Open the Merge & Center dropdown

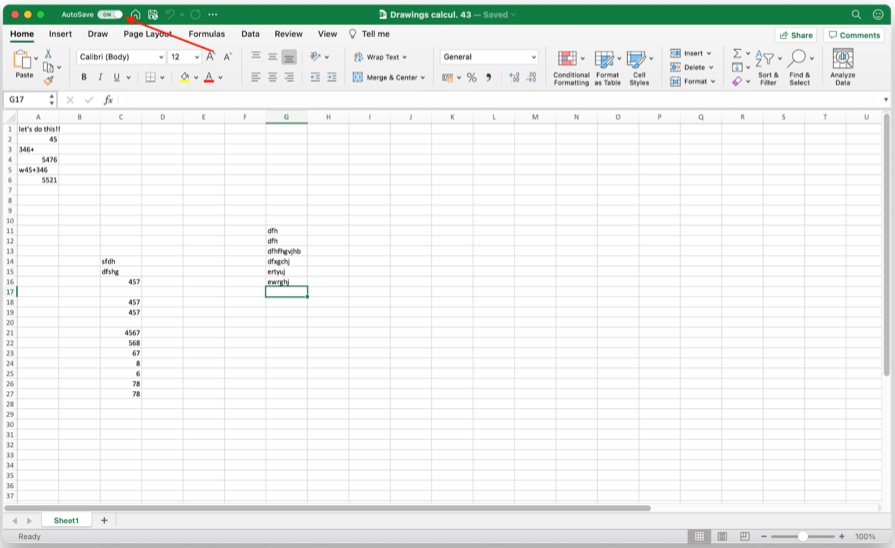[389, 77]
